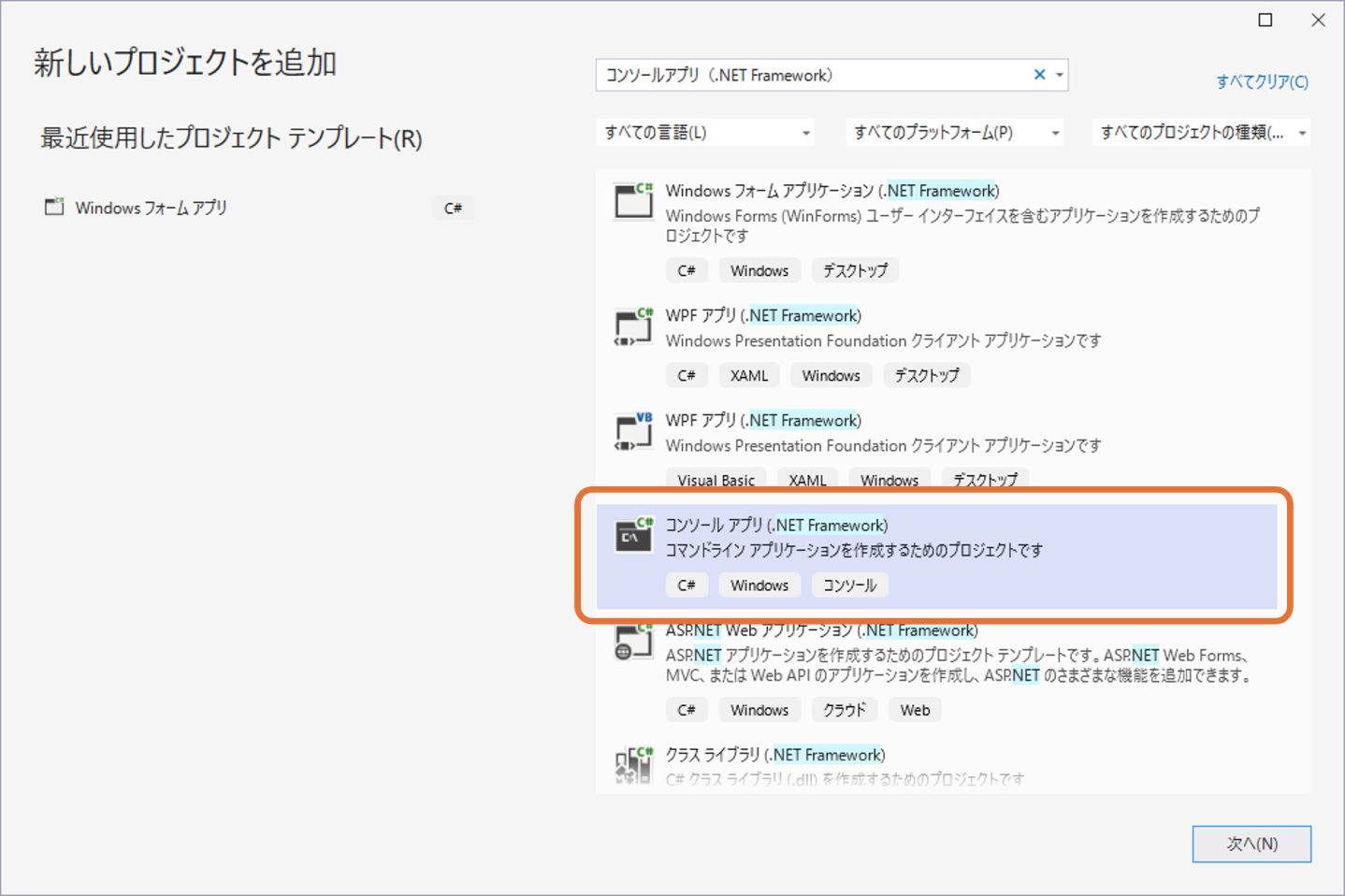Select the Windows フォーム アプリケーション (.NET Framework) template
The image size is (1345, 896).
click(x=937, y=230)
